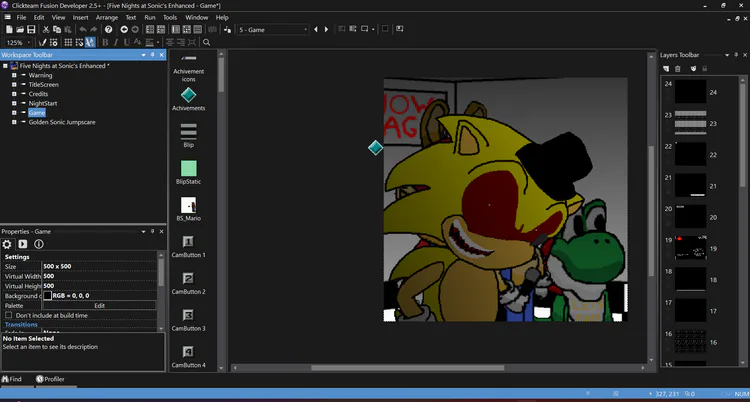Viewport: 750px width, 402px height.
Task: Select the CamButton 1 object
Action: [188, 246]
